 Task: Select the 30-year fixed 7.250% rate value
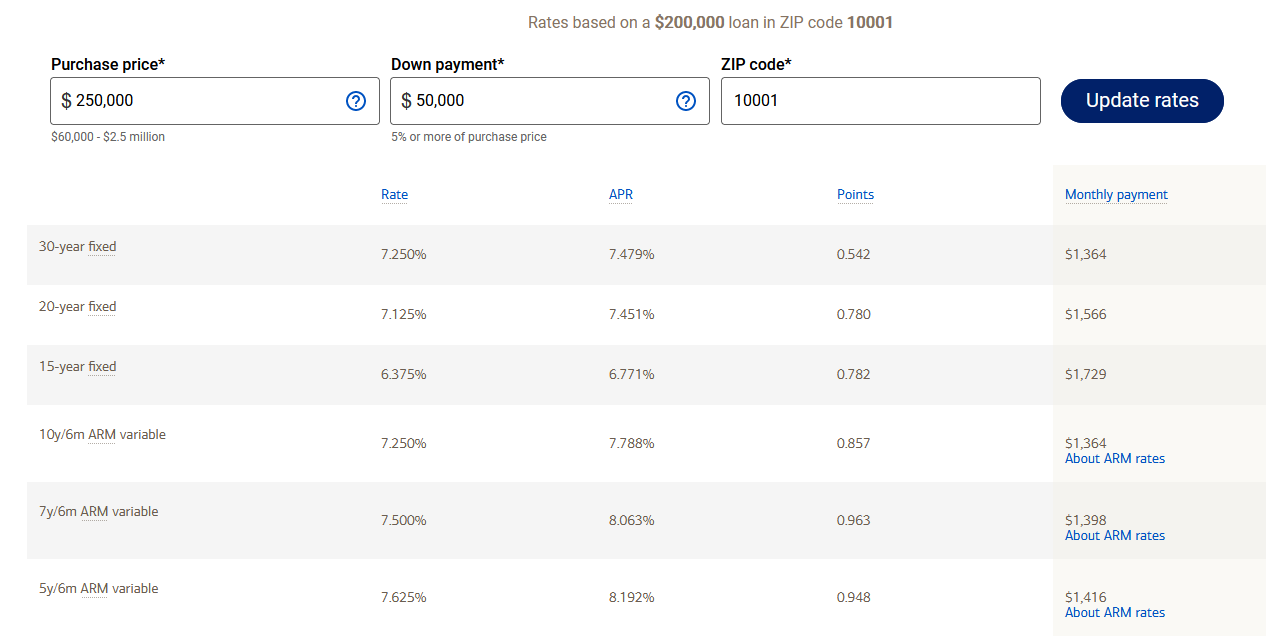coord(403,255)
